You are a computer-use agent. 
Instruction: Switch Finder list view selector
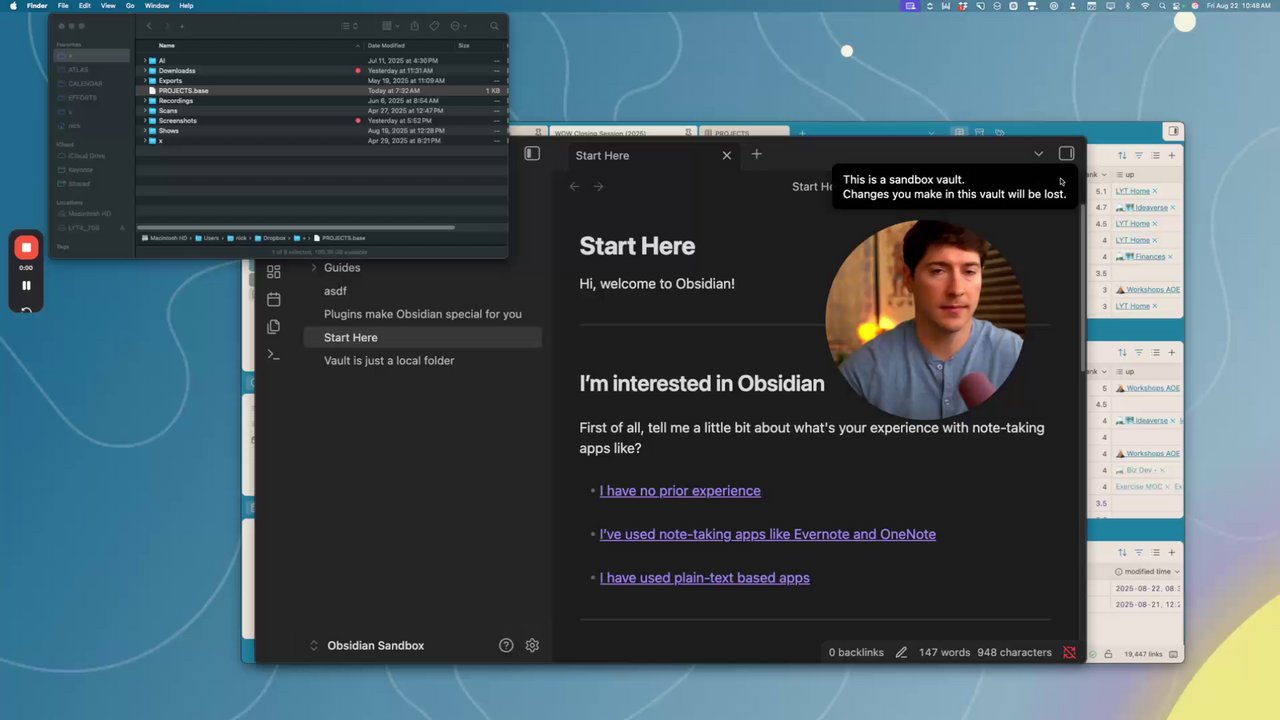click(x=349, y=26)
